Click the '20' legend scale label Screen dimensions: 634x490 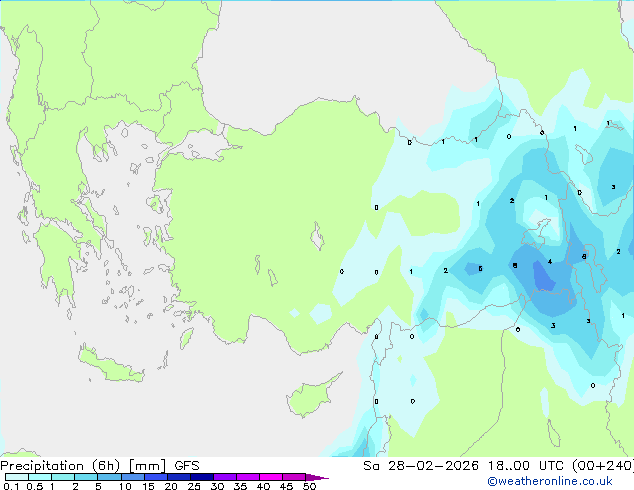pos(171,486)
